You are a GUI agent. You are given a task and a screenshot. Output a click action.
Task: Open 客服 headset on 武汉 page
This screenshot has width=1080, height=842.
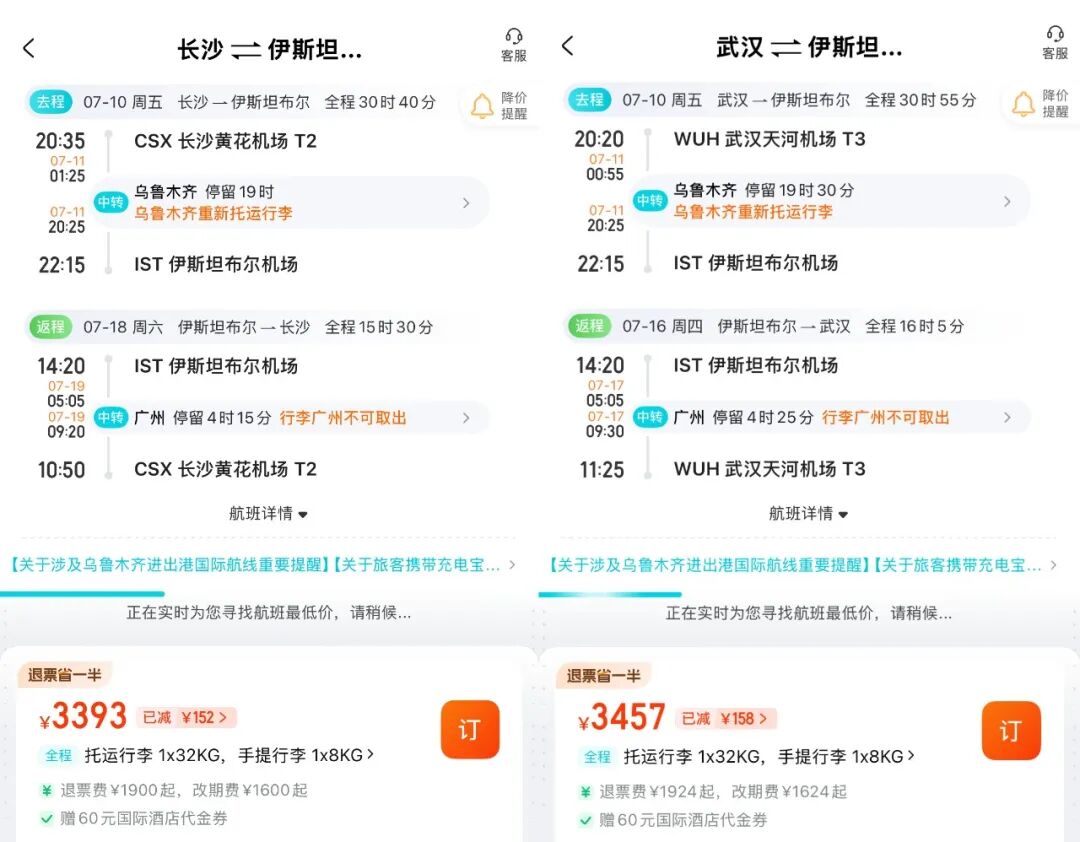[x=1055, y=43]
